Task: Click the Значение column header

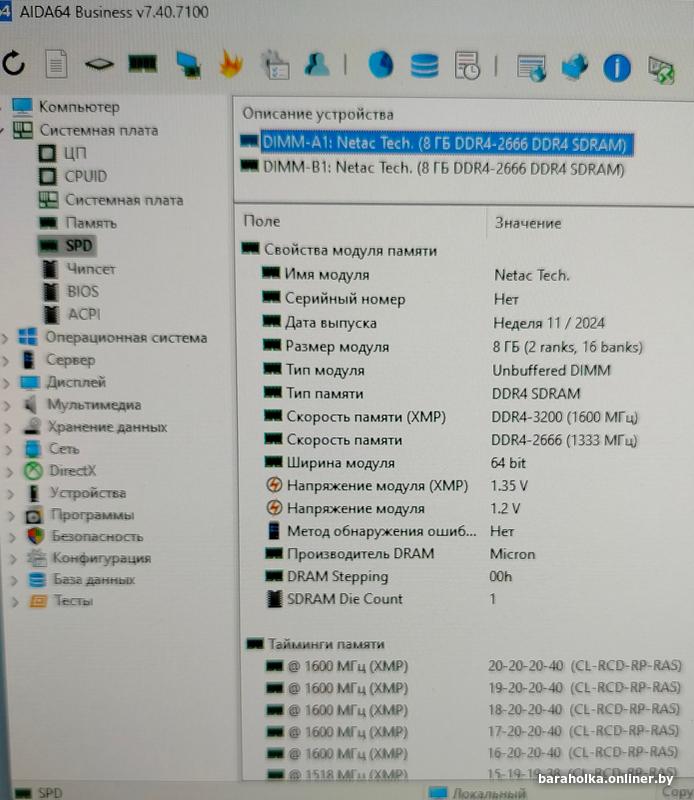Action: tap(528, 223)
